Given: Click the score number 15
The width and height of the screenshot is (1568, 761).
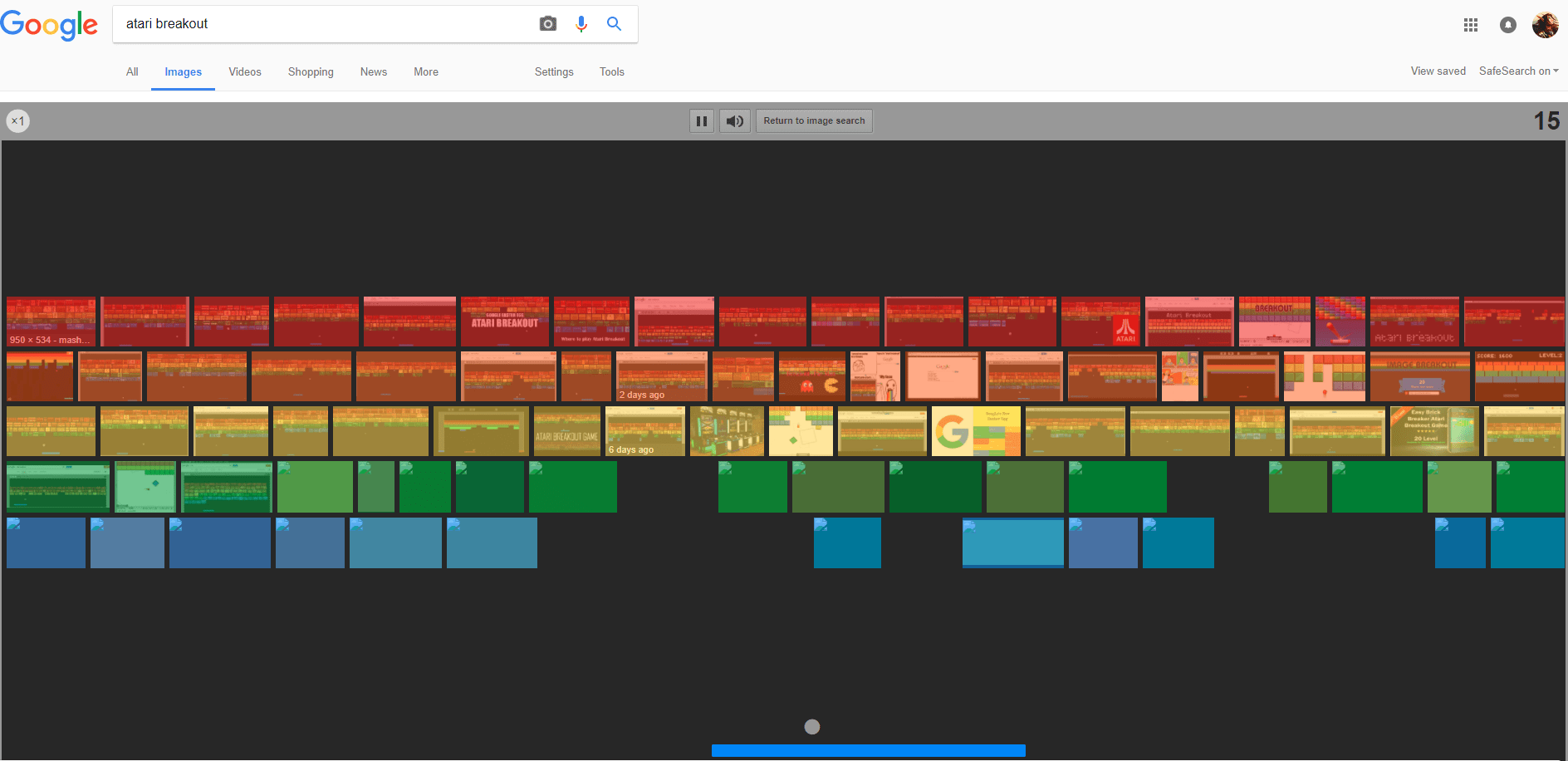Looking at the screenshot, I should [x=1546, y=121].
